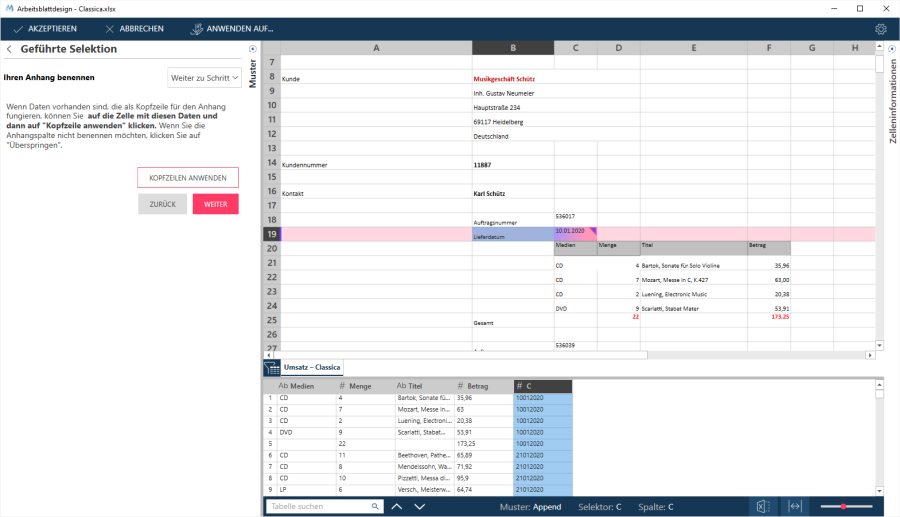
Task: Expand the Weiter zu Schritt dropdown
Action: click(204, 77)
